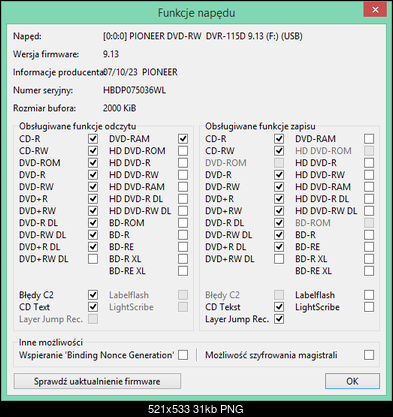Viewport: 393px width, 417px height.
Task: Toggle Błędy C2 read checkbox
Action: 93,295
